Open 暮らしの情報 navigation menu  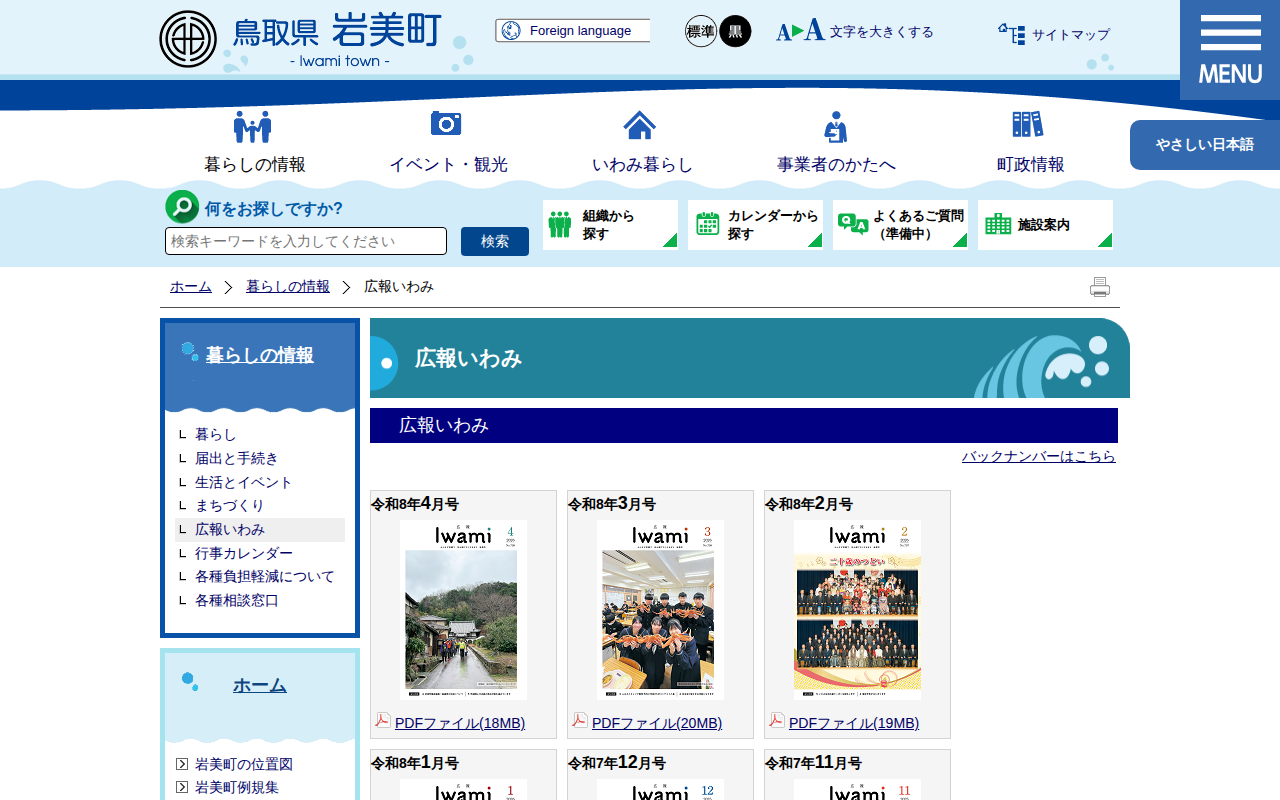(x=255, y=164)
